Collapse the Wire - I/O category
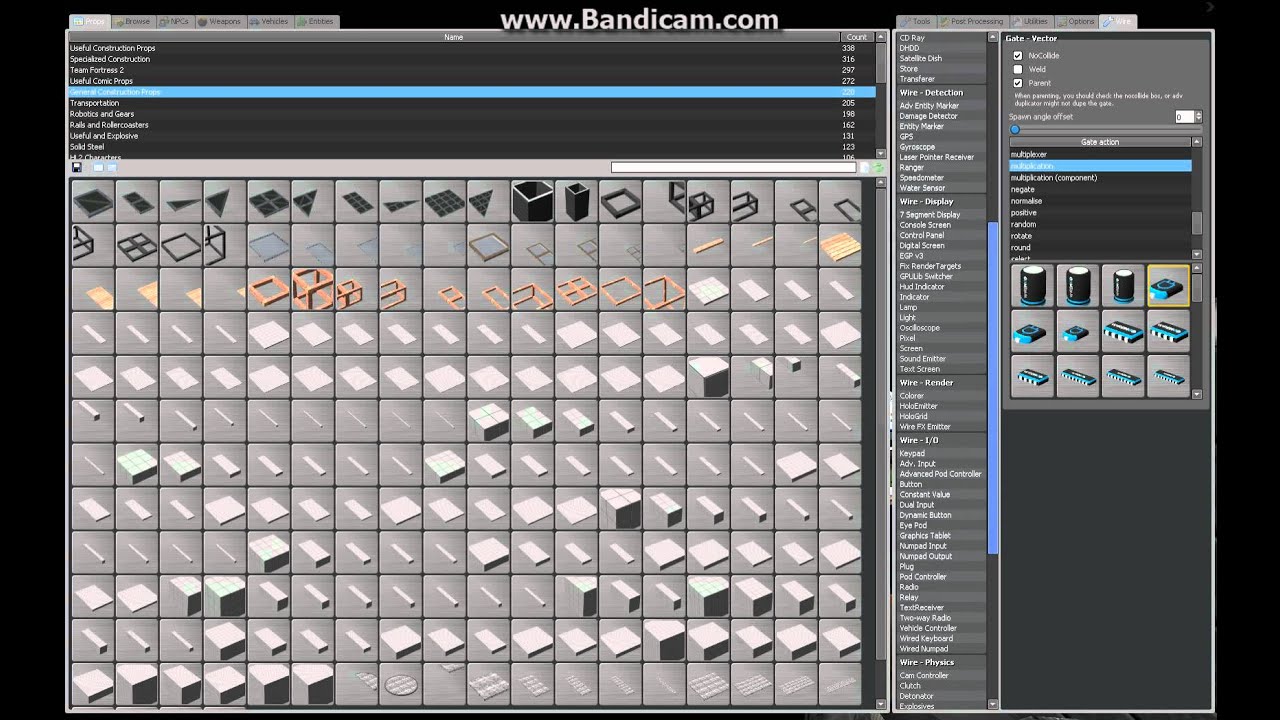 pyautogui.click(x=941, y=440)
